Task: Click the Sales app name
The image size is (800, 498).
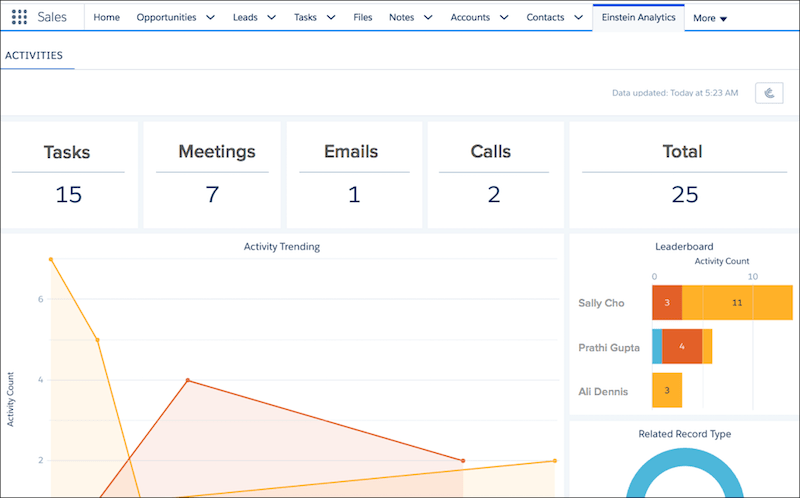Action: [52, 17]
